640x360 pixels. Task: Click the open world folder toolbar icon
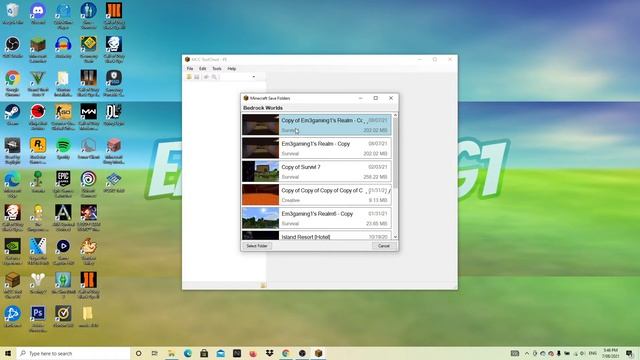pyautogui.click(x=189, y=77)
